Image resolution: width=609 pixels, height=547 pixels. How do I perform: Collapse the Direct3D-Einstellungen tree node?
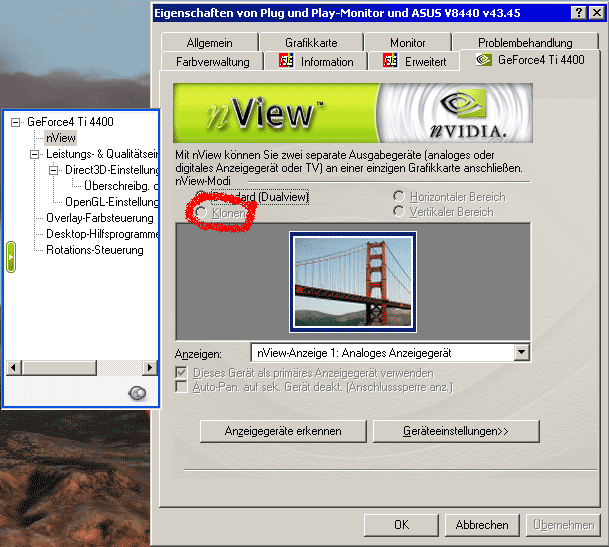54,171
